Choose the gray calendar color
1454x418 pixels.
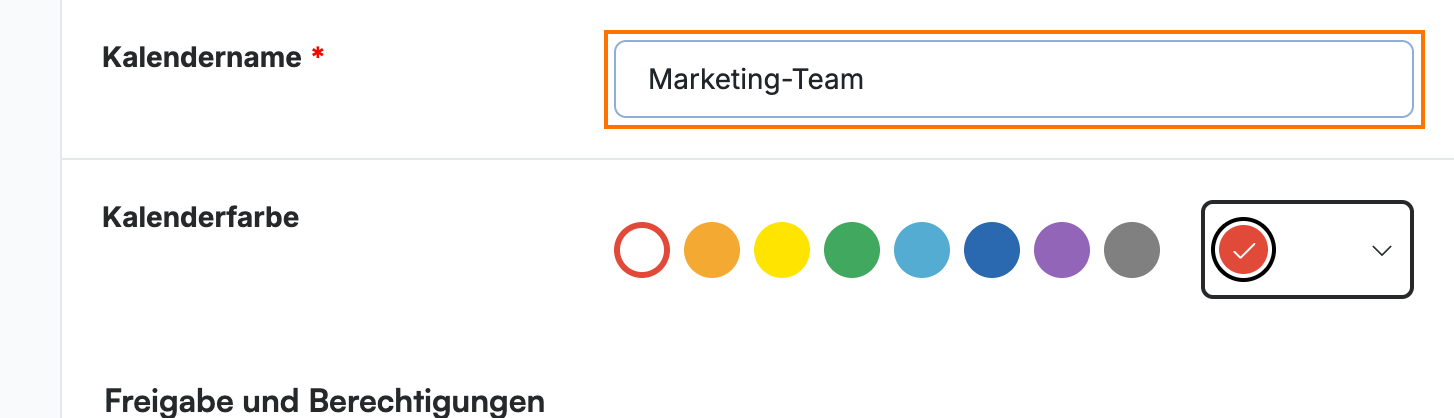(x=1132, y=250)
